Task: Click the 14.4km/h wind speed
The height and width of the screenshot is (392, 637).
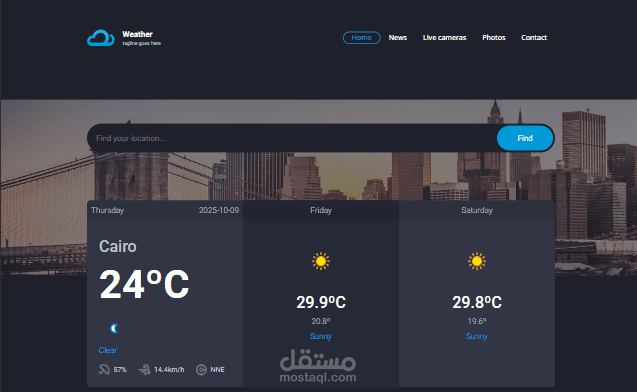Action: point(169,370)
